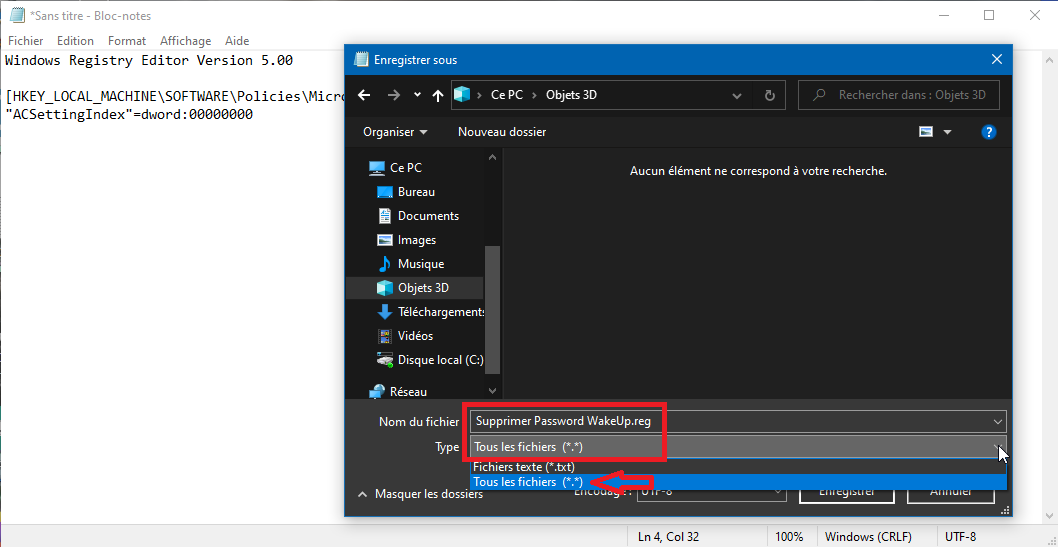Click the Téléchargements arrow icon in the sidebar

[385, 312]
